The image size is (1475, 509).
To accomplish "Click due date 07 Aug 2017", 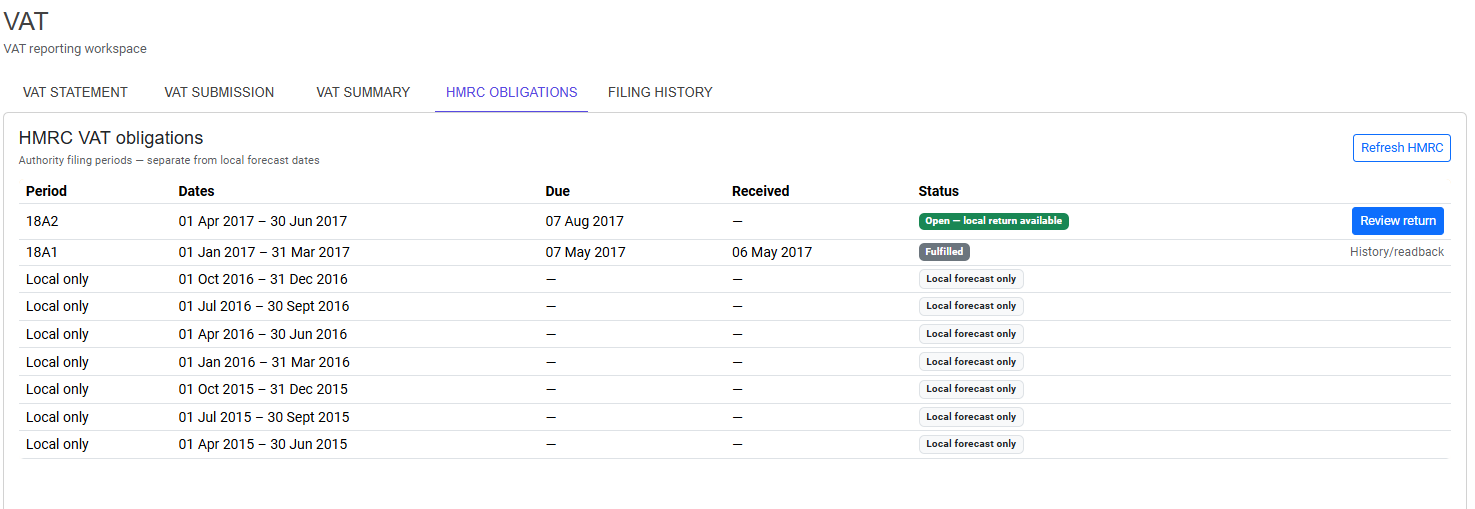I will tap(584, 221).
